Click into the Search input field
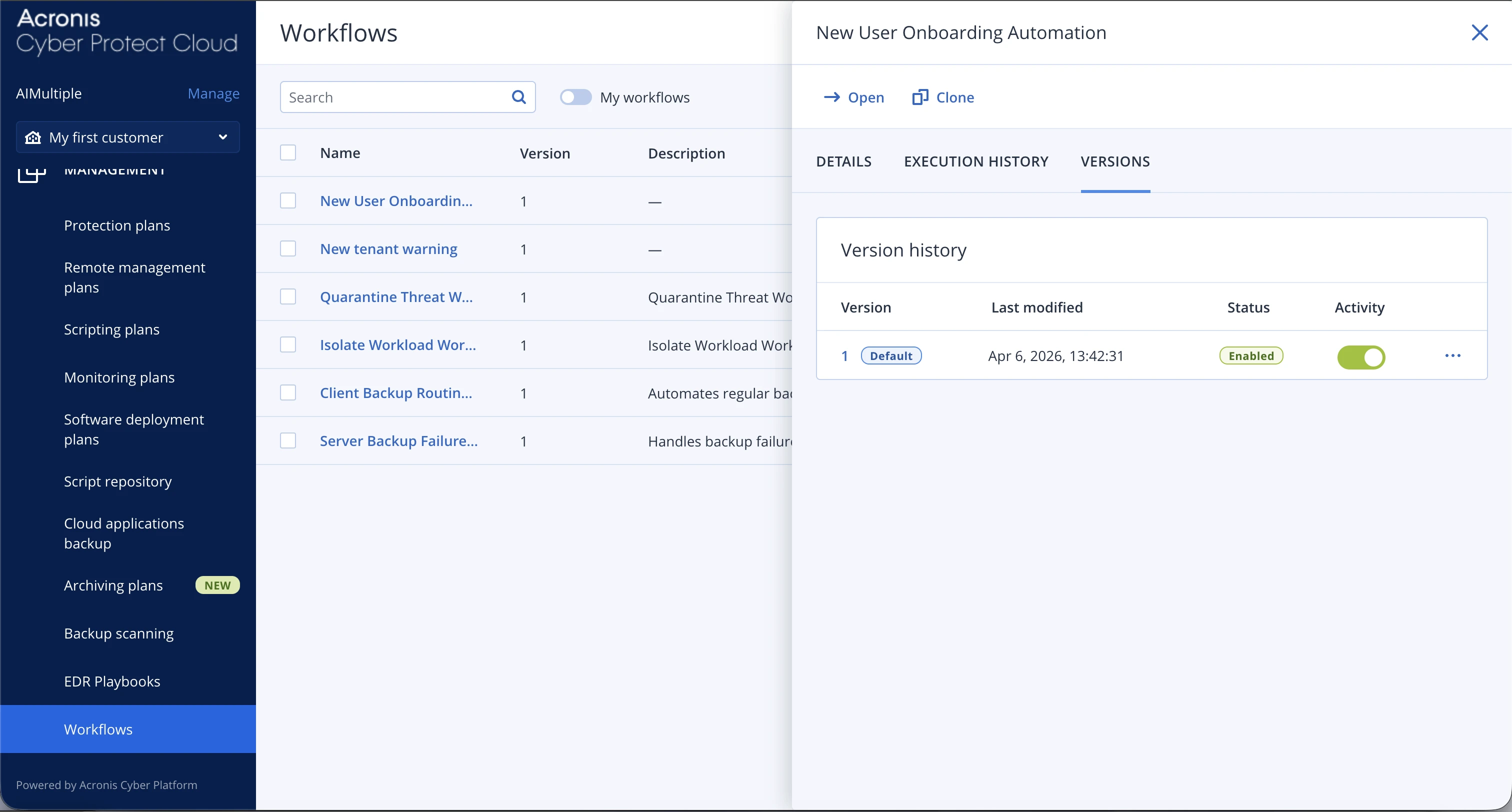This screenshot has width=1512, height=812. [396, 97]
